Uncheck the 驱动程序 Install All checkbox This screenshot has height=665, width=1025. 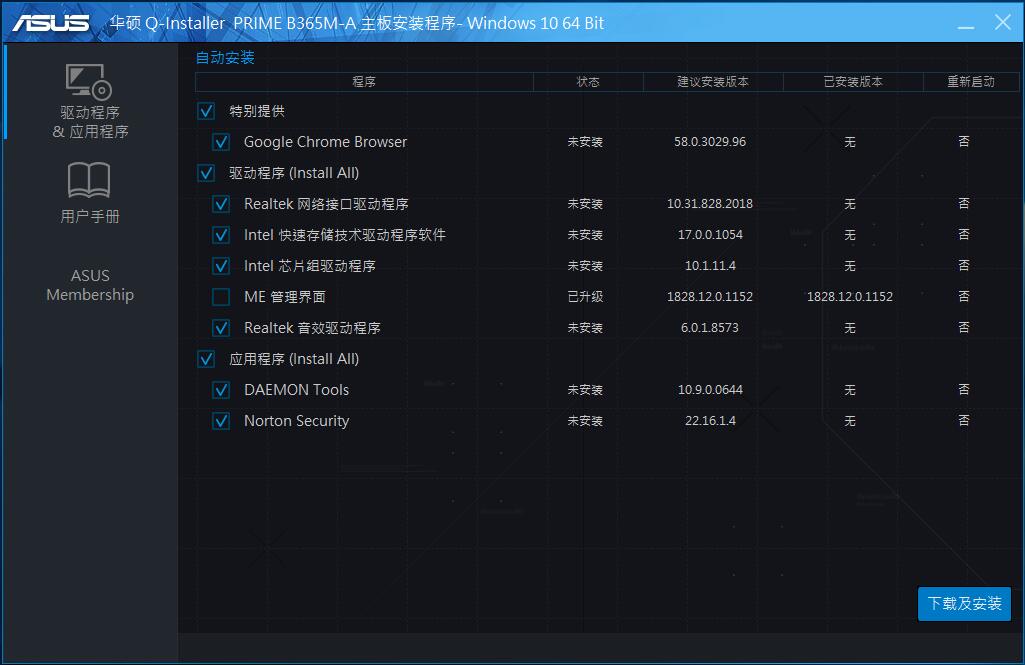click(x=206, y=173)
